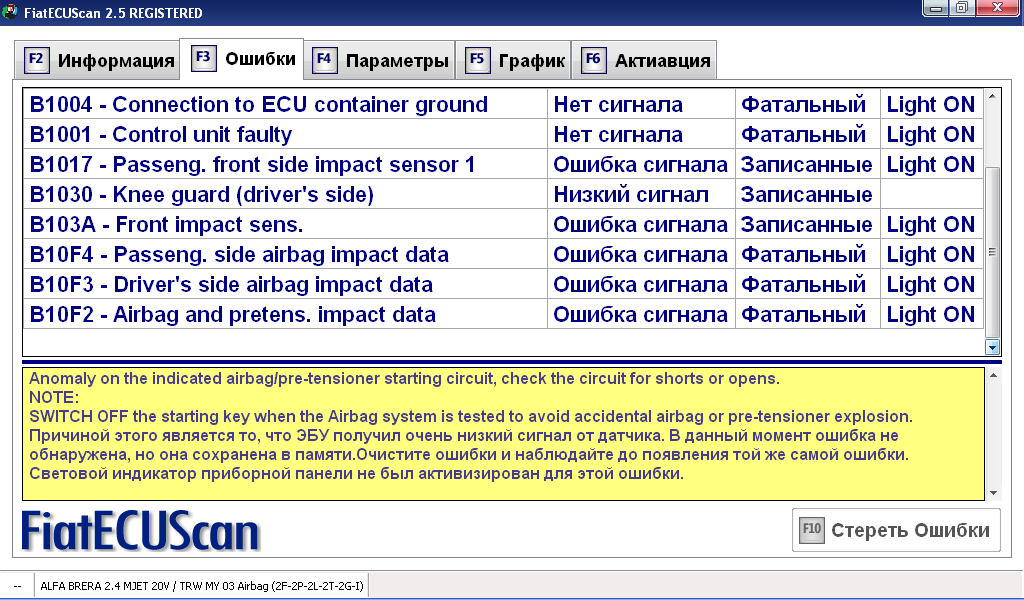This screenshot has height=600, width=1024.
Task: Click status bar ALFA BRERA 2.4 MJET text
Action: pos(202,586)
